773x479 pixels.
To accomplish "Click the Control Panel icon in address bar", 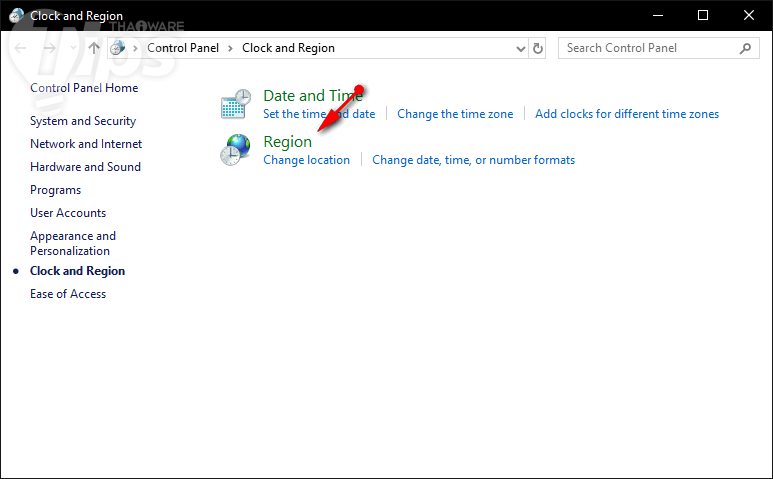I will [x=119, y=48].
